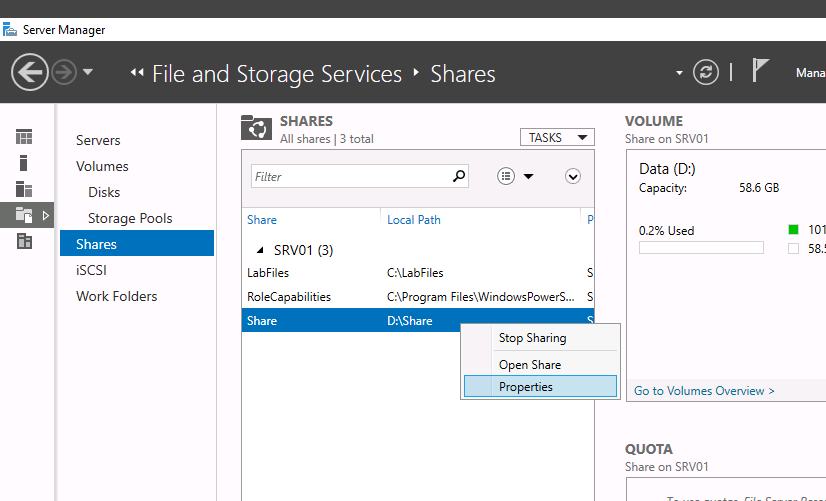Open the TASKS dropdown in Shares
This screenshot has height=501, width=826.
(557, 138)
